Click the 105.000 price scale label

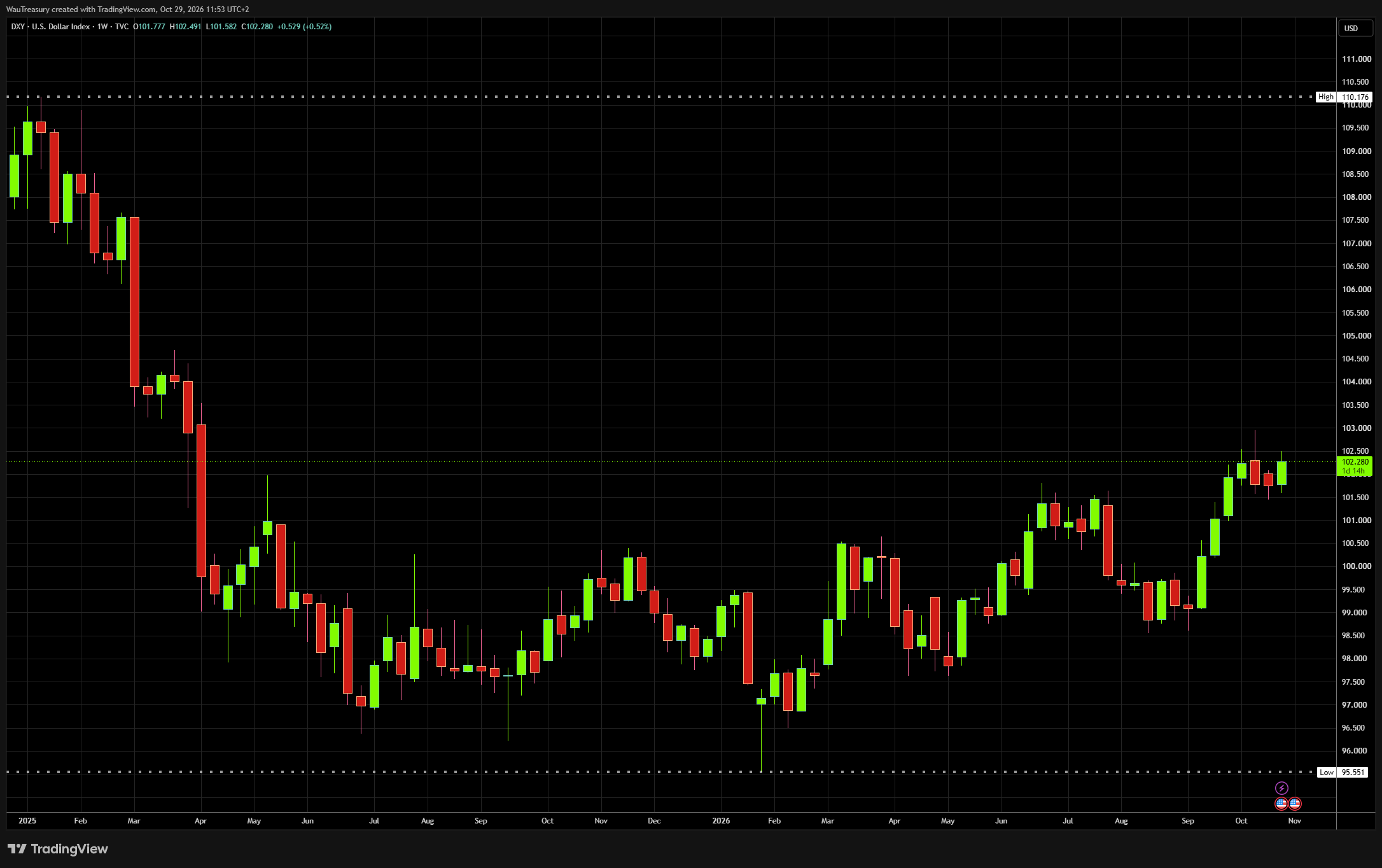pos(1357,336)
